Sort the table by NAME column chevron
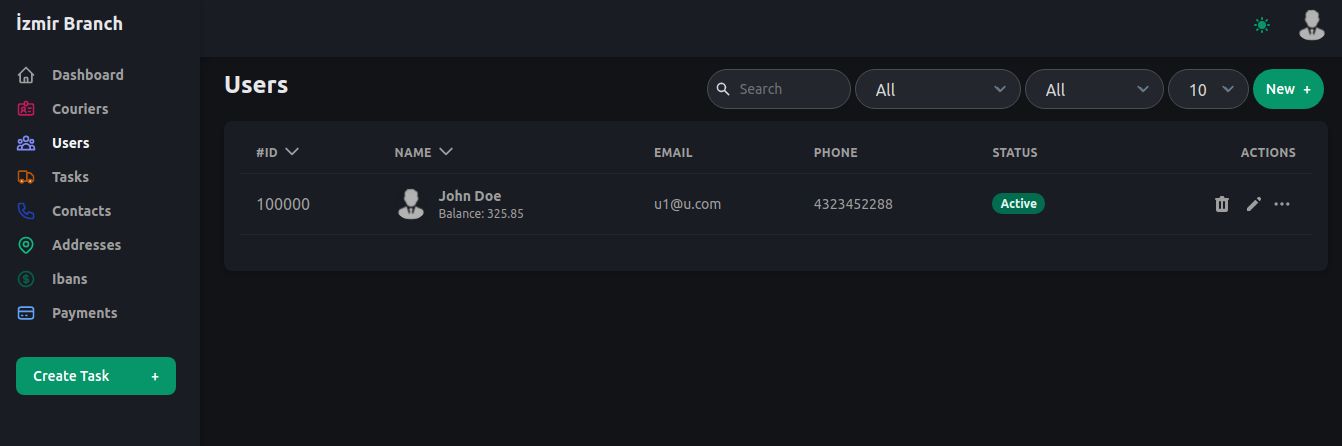 [446, 152]
